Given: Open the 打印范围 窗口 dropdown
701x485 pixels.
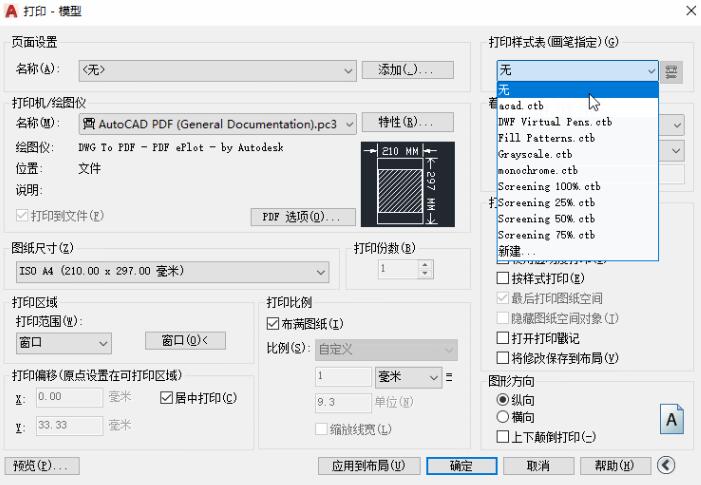Looking at the screenshot, I should click(x=63, y=343).
